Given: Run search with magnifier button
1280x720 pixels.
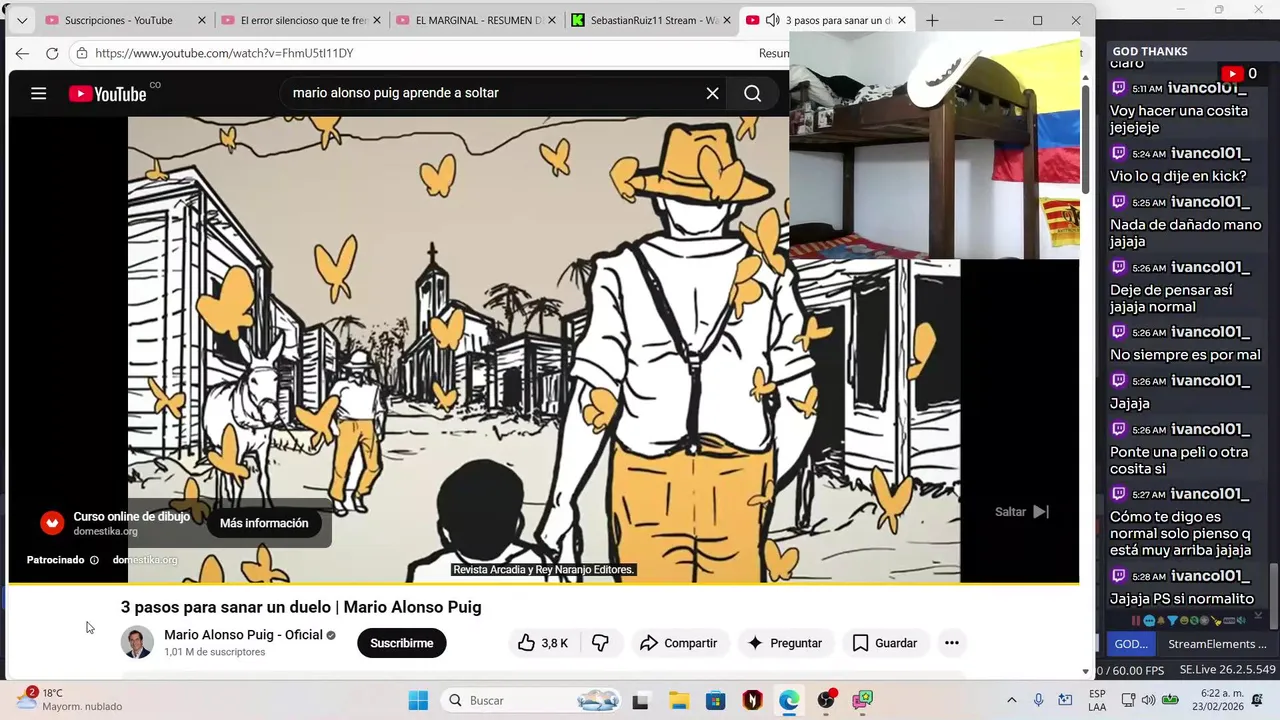Looking at the screenshot, I should (x=753, y=93).
